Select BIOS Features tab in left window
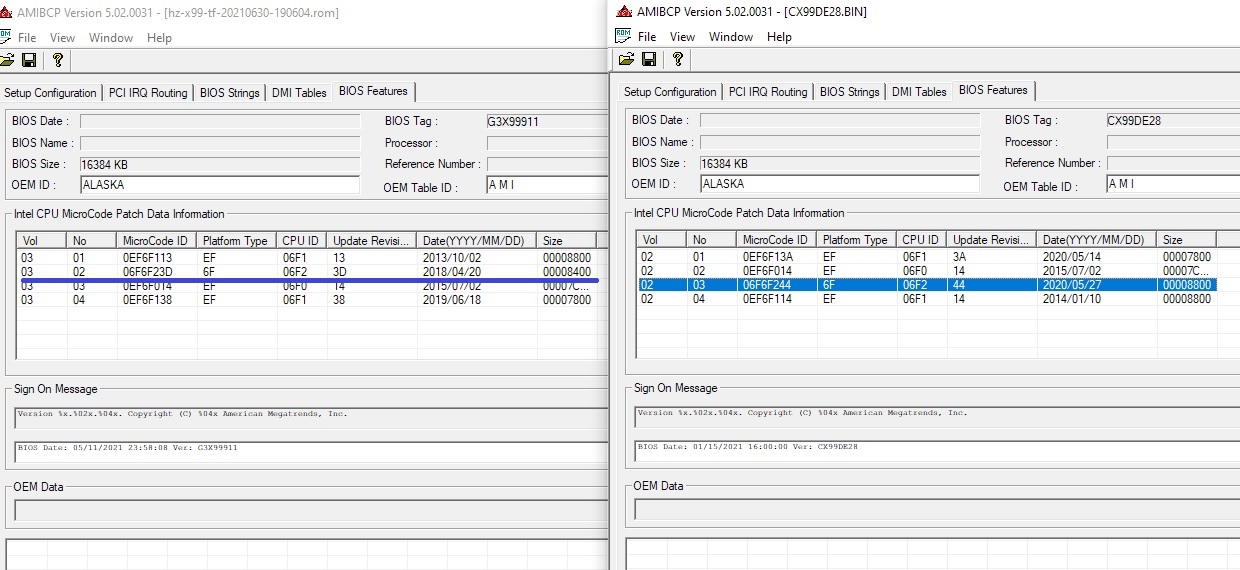This screenshot has height=570, width=1240. [373, 91]
